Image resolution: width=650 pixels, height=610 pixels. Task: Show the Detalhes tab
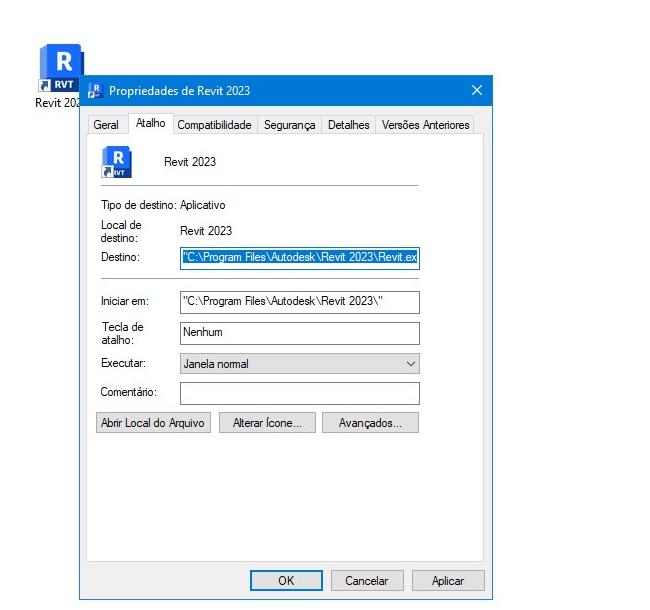point(349,125)
